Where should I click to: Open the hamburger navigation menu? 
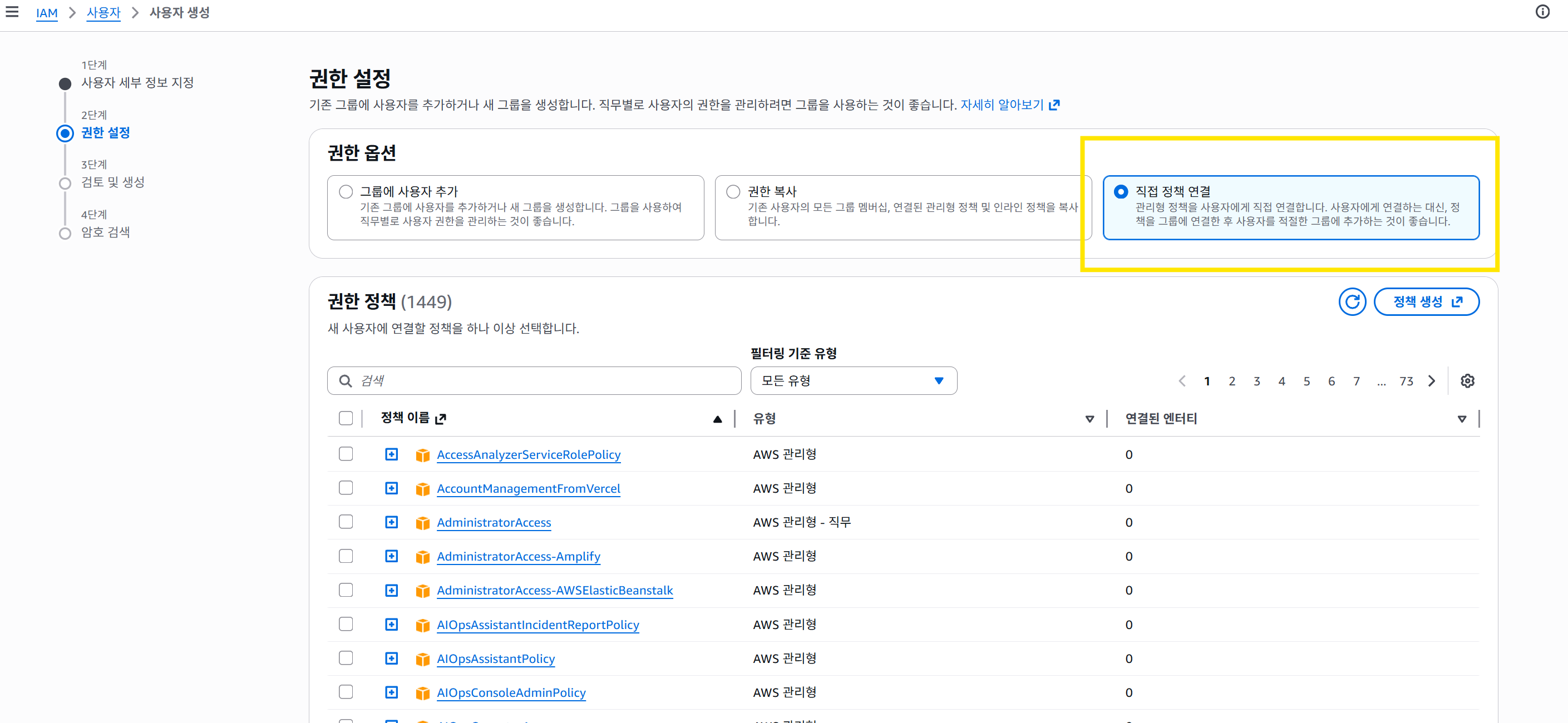pyautogui.click(x=12, y=12)
